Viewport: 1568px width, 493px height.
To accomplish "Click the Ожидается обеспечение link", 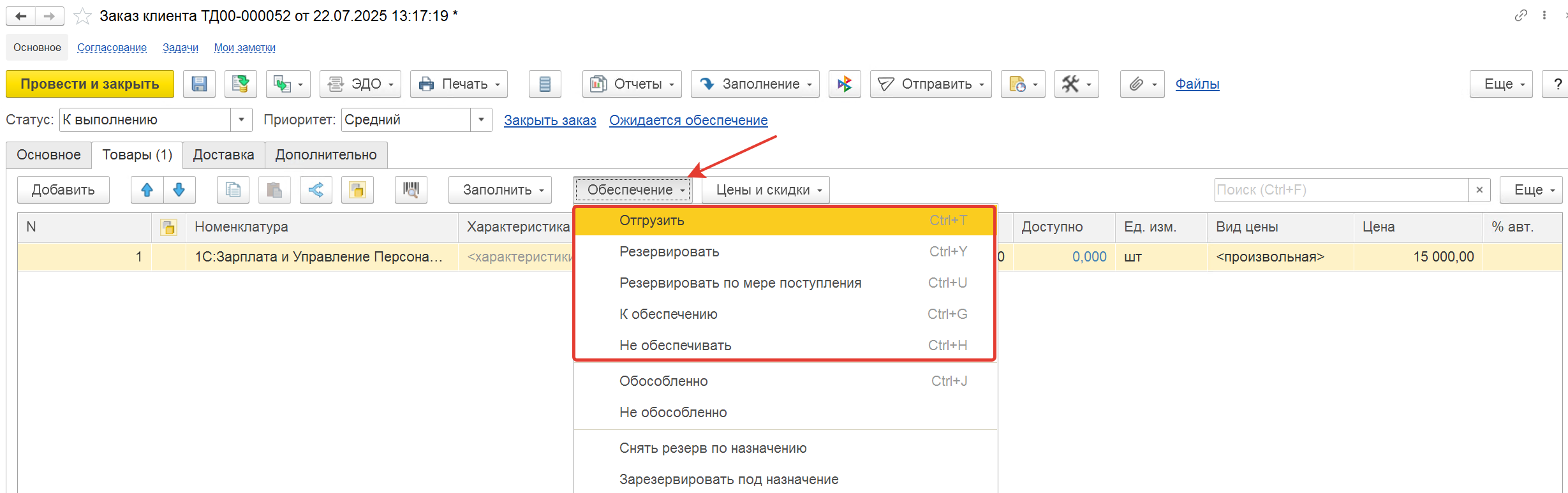I will point(688,121).
